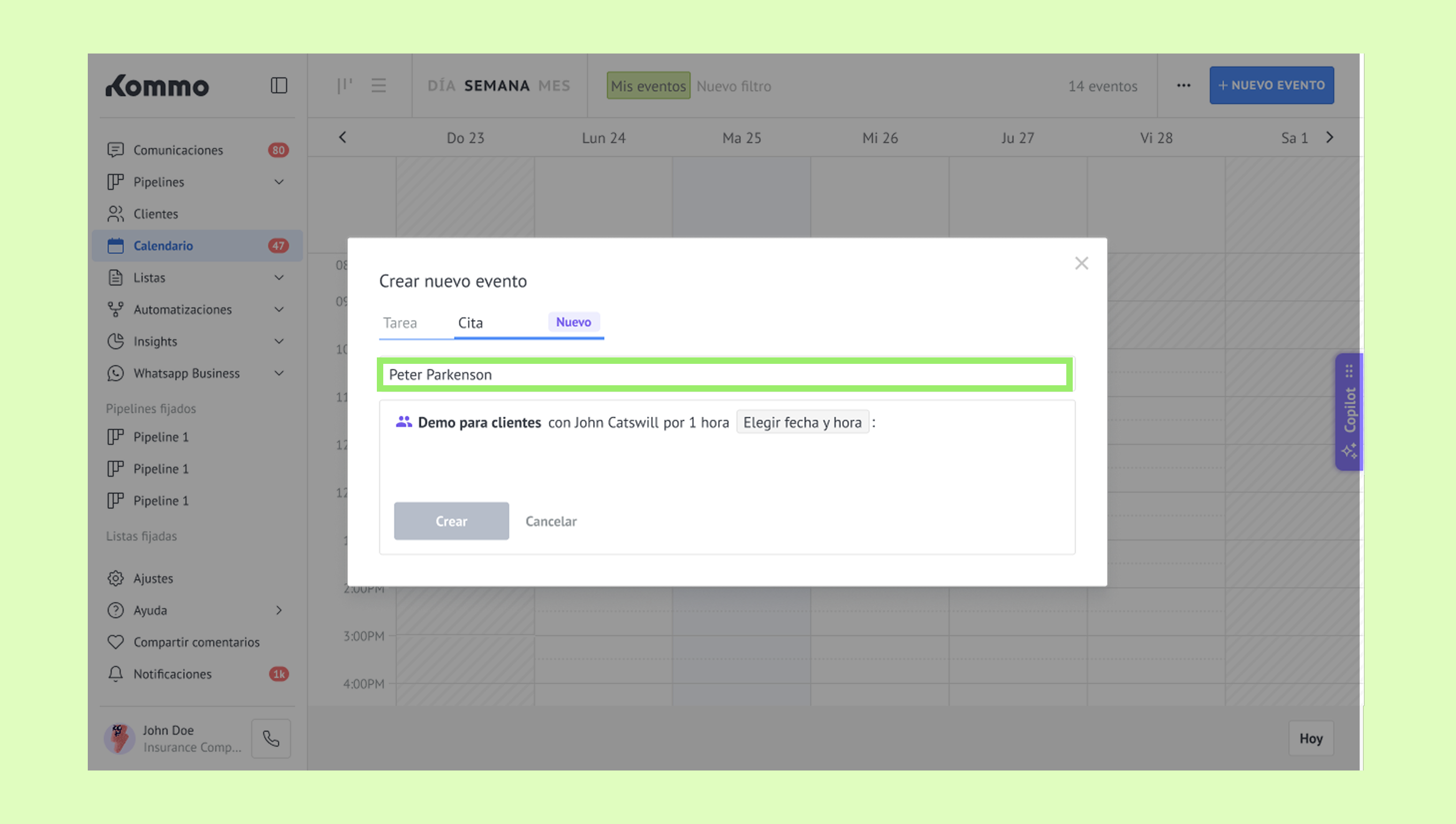The height and width of the screenshot is (824, 1456).
Task: Collapse sidebar using the panel icon
Action: click(278, 86)
